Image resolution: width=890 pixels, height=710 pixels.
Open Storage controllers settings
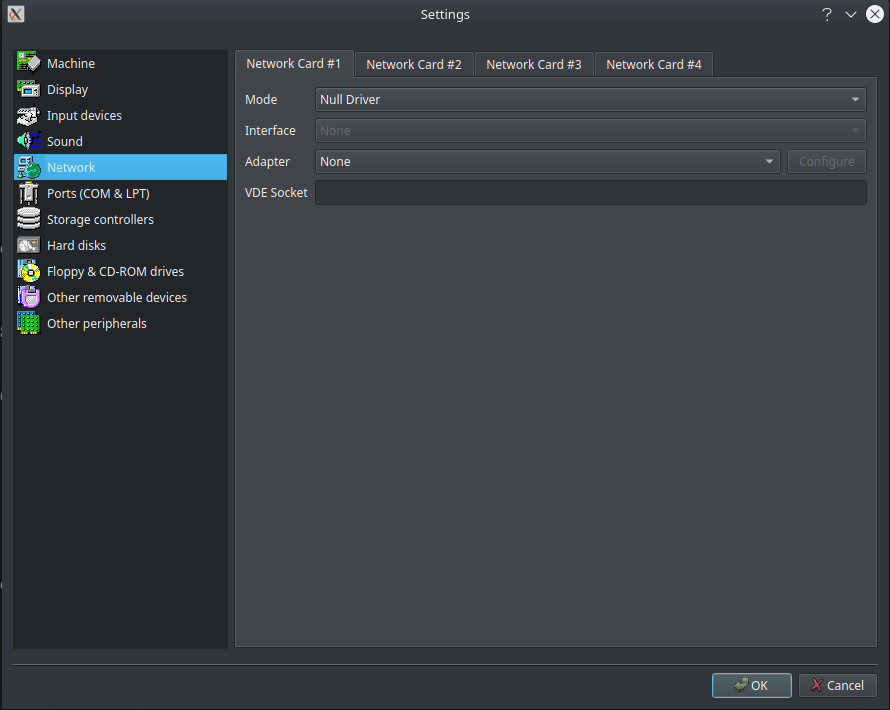coord(120,220)
